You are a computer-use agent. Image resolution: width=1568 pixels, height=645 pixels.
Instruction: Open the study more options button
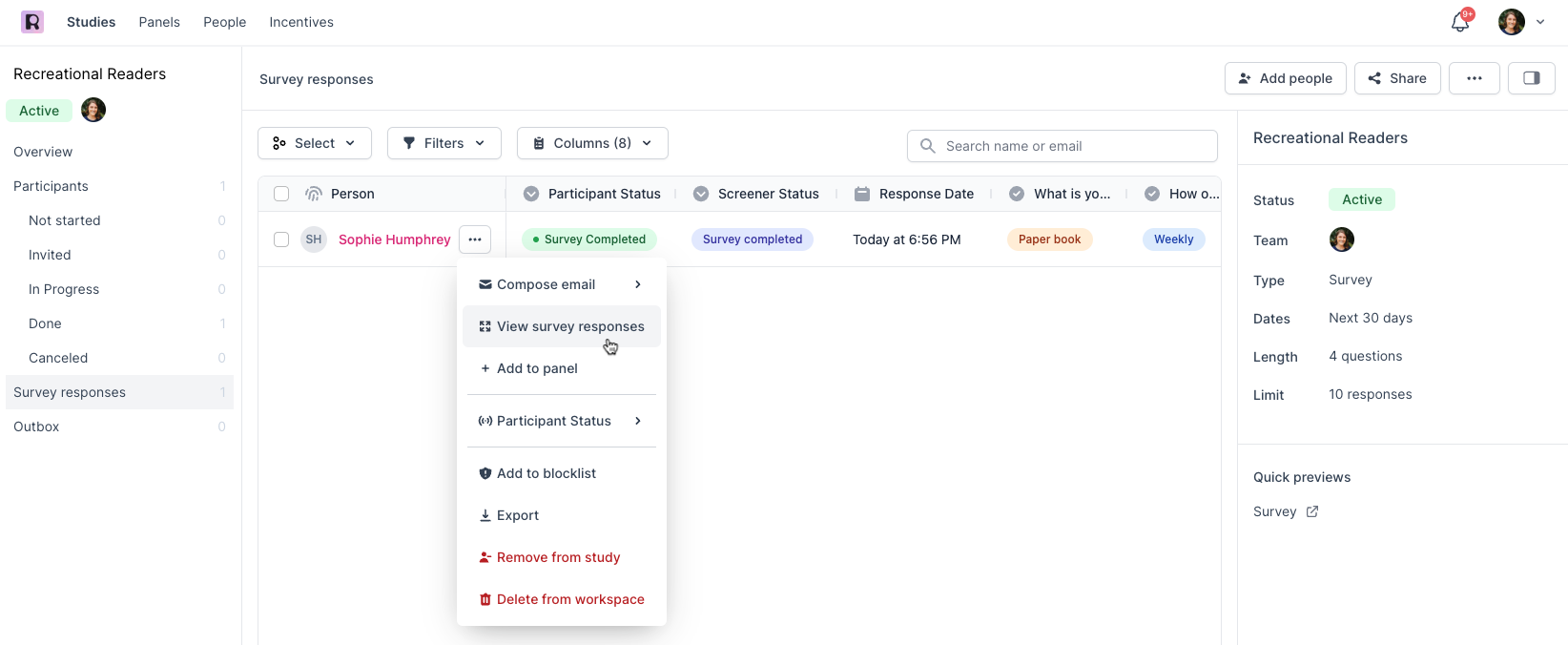coord(1474,78)
